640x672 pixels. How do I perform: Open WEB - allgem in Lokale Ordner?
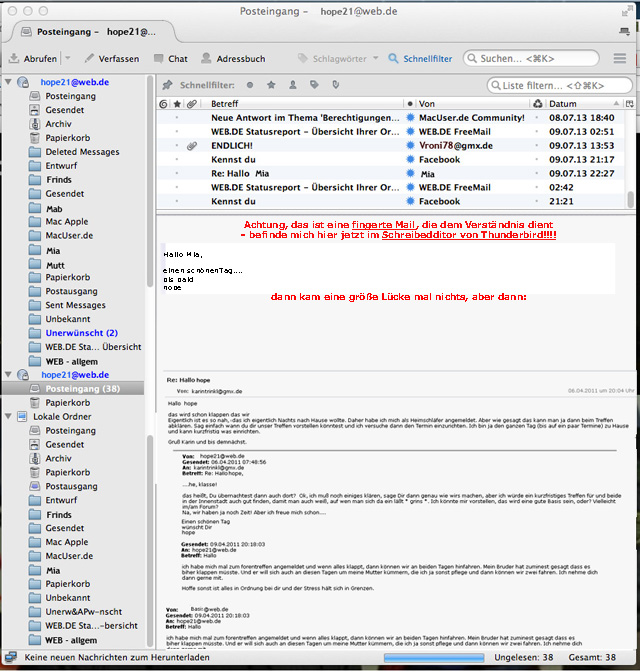coord(71,640)
